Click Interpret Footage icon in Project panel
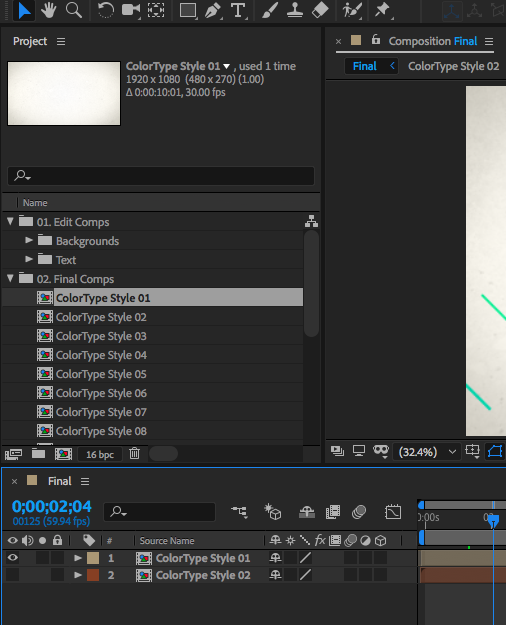The height and width of the screenshot is (625, 506). click(14, 454)
